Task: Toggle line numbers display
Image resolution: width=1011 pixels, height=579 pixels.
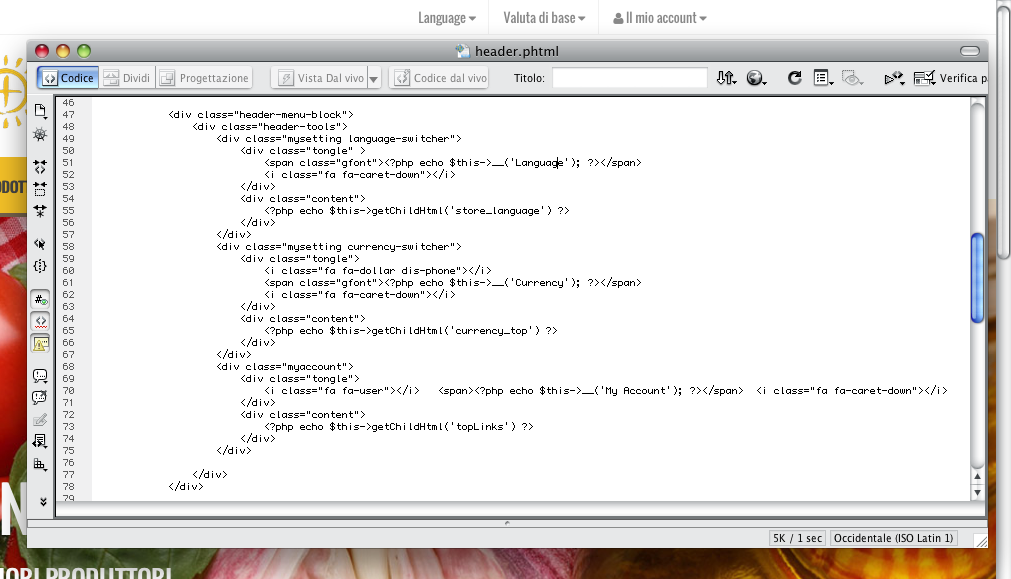Action: [x=40, y=299]
